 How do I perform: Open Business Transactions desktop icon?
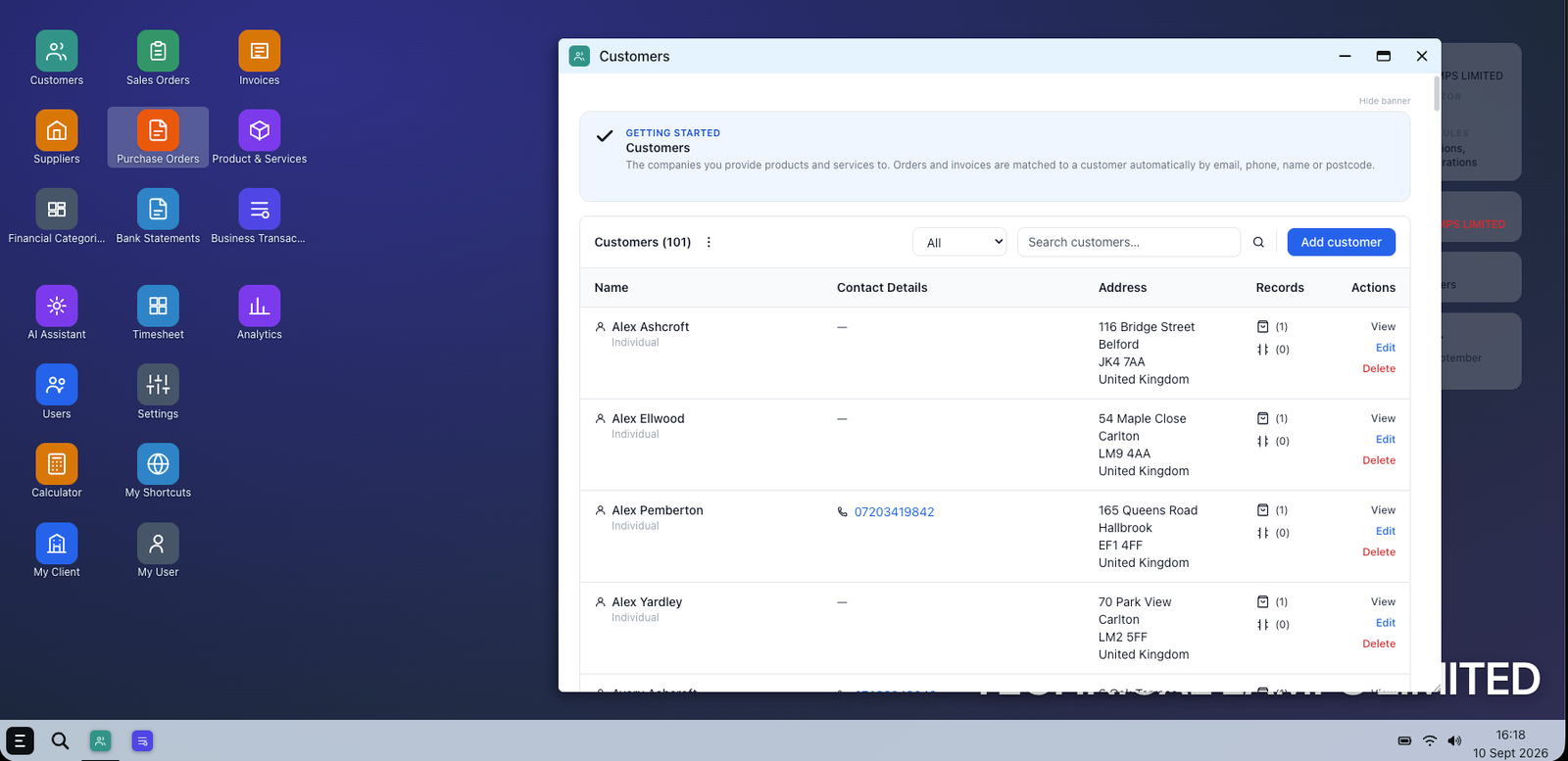click(x=259, y=216)
